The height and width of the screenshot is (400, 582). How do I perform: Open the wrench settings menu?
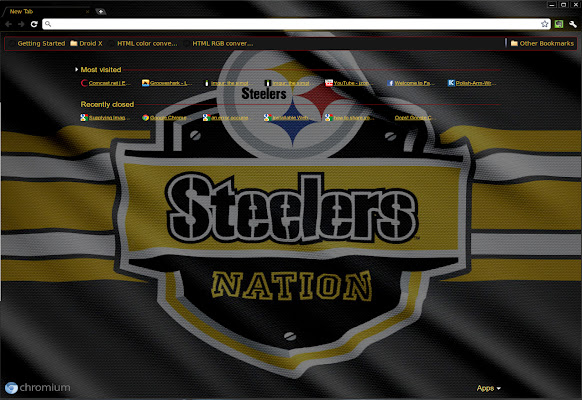pos(573,24)
